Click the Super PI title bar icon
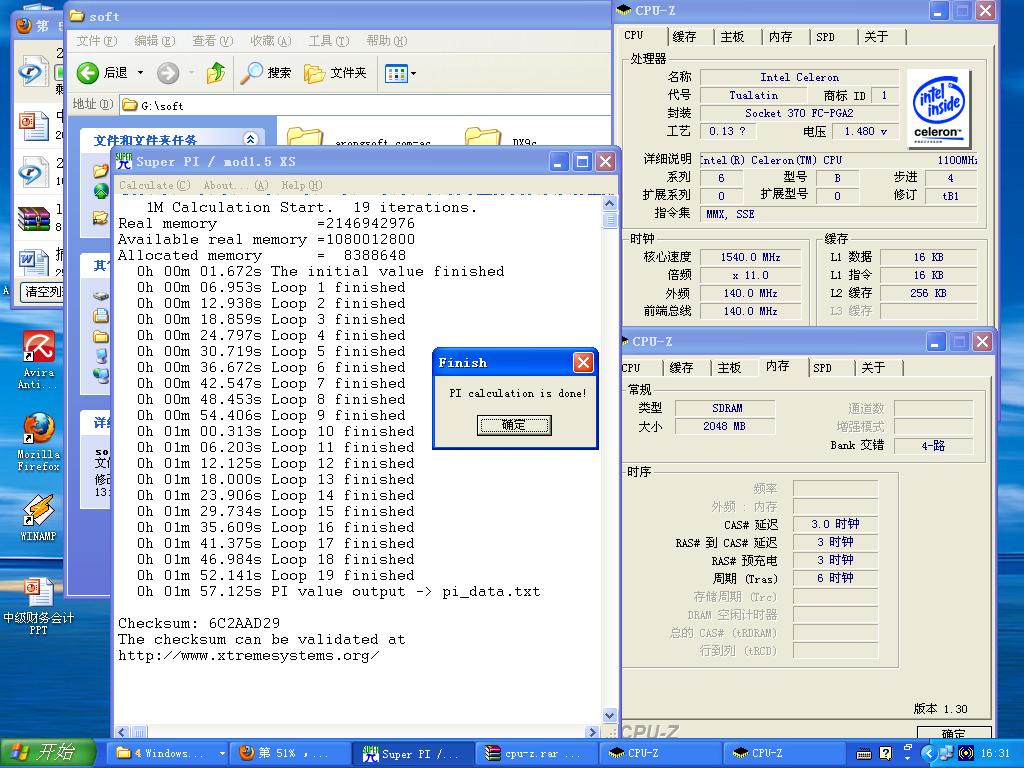1024x768 pixels. (123, 161)
